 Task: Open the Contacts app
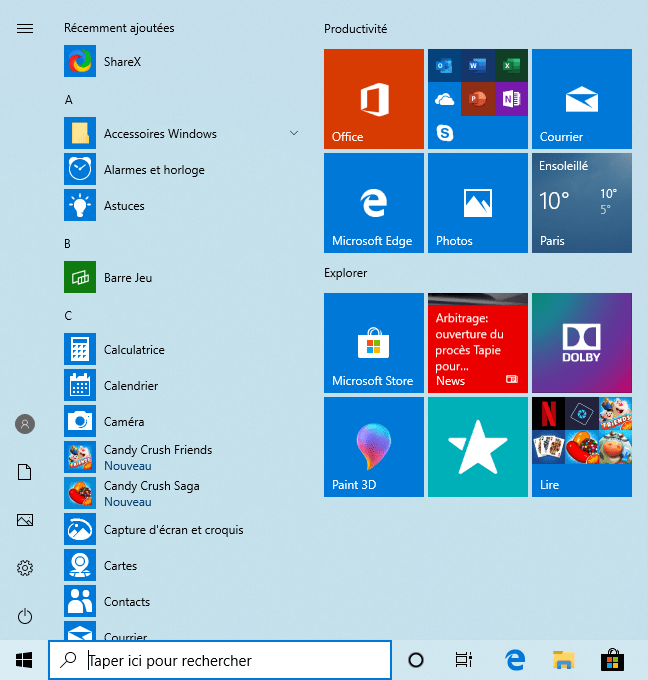pyautogui.click(x=182, y=601)
